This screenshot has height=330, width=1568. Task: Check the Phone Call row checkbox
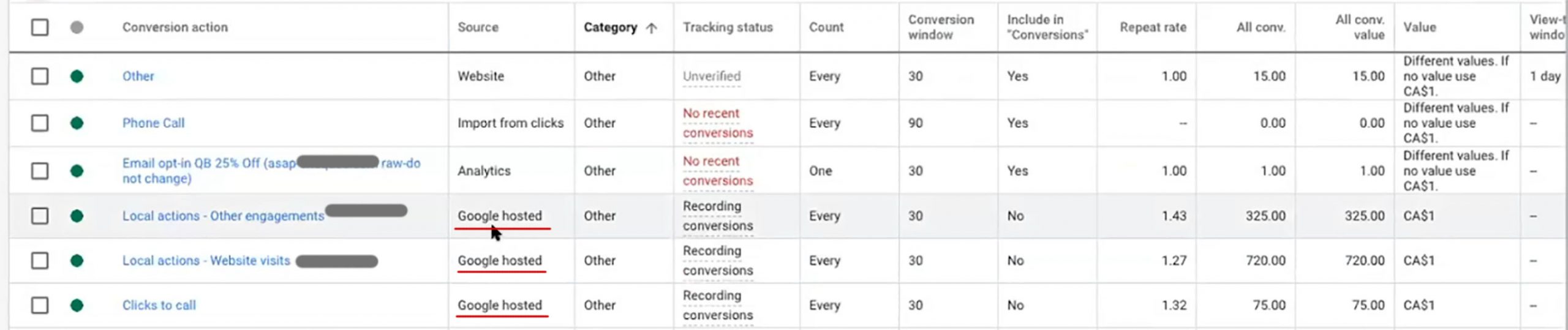click(x=40, y=123)
